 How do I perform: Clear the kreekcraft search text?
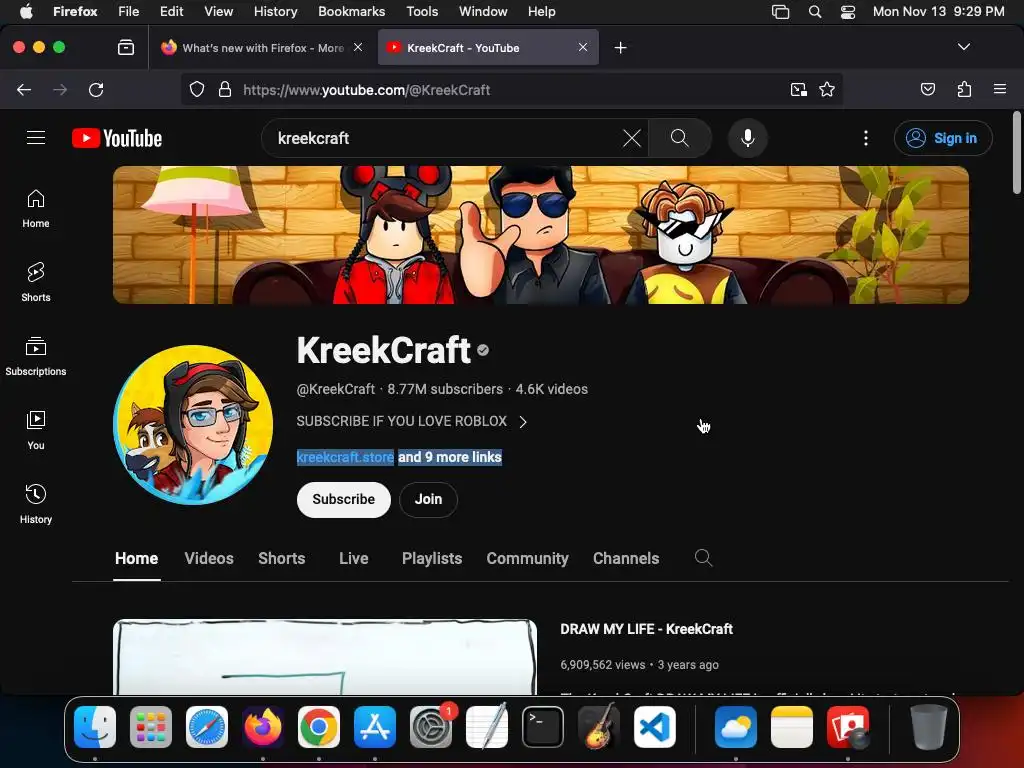pyautogui.click(x=632, y=138)
